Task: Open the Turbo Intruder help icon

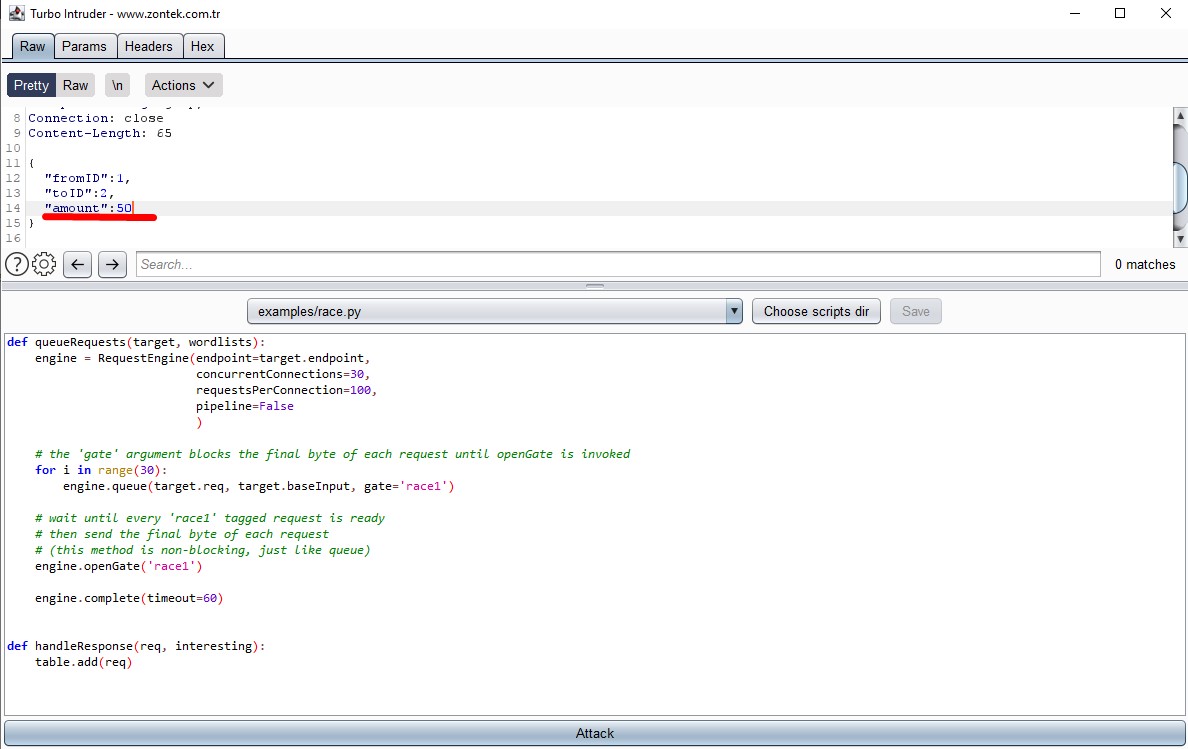Action: [x=17, y=264]
